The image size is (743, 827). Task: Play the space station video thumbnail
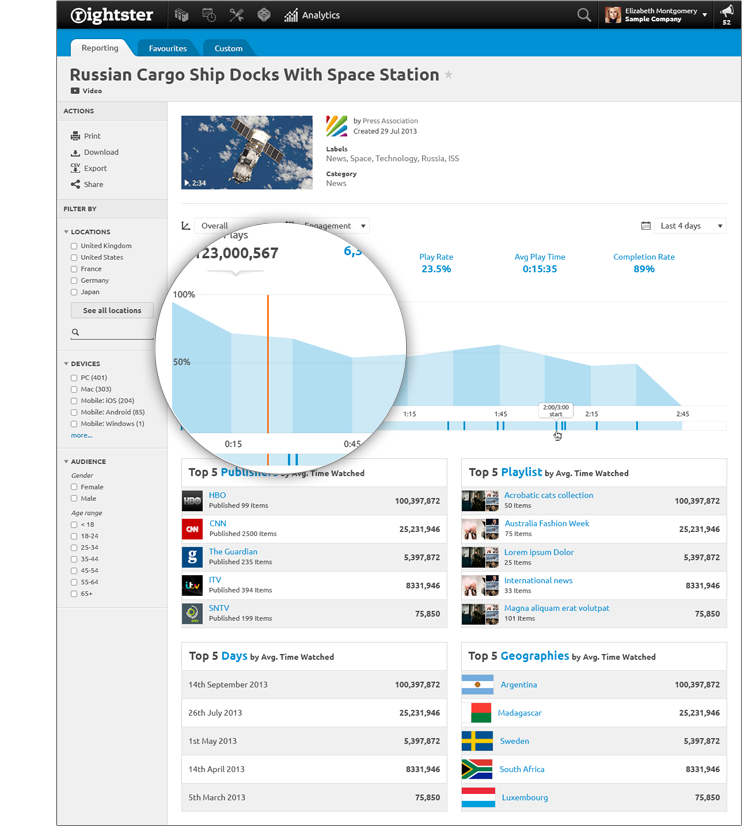(247, 152)
